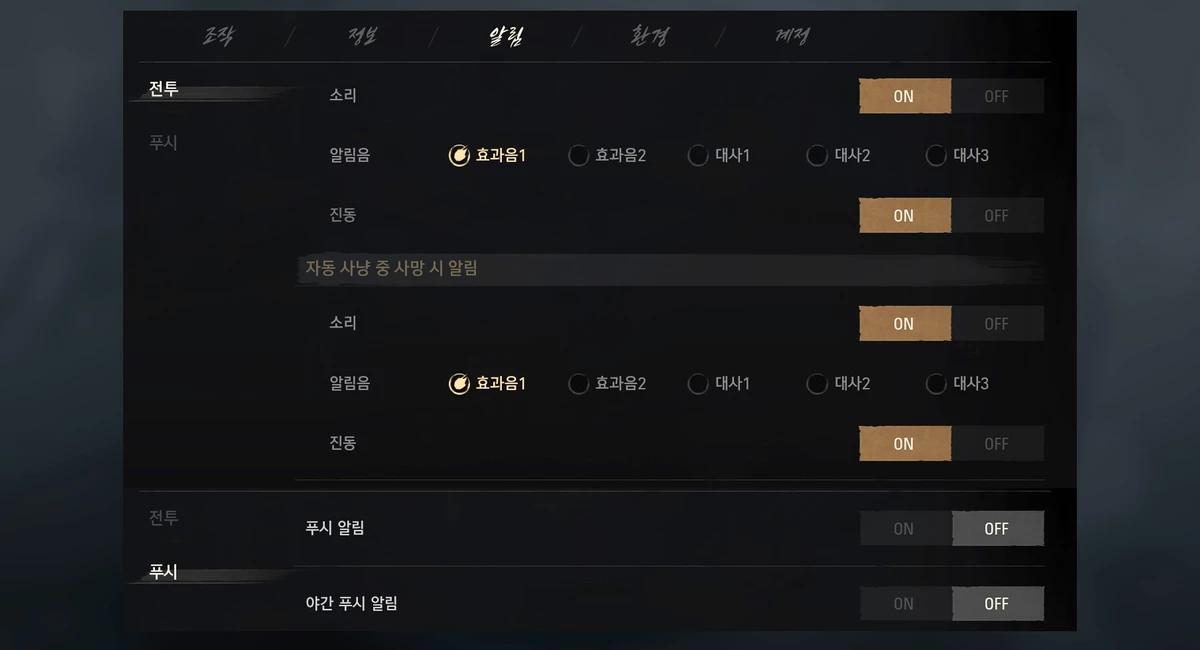Turn OFF 소리 in the topmost row
Screen dimensions: 1200x650
point(997,96)
